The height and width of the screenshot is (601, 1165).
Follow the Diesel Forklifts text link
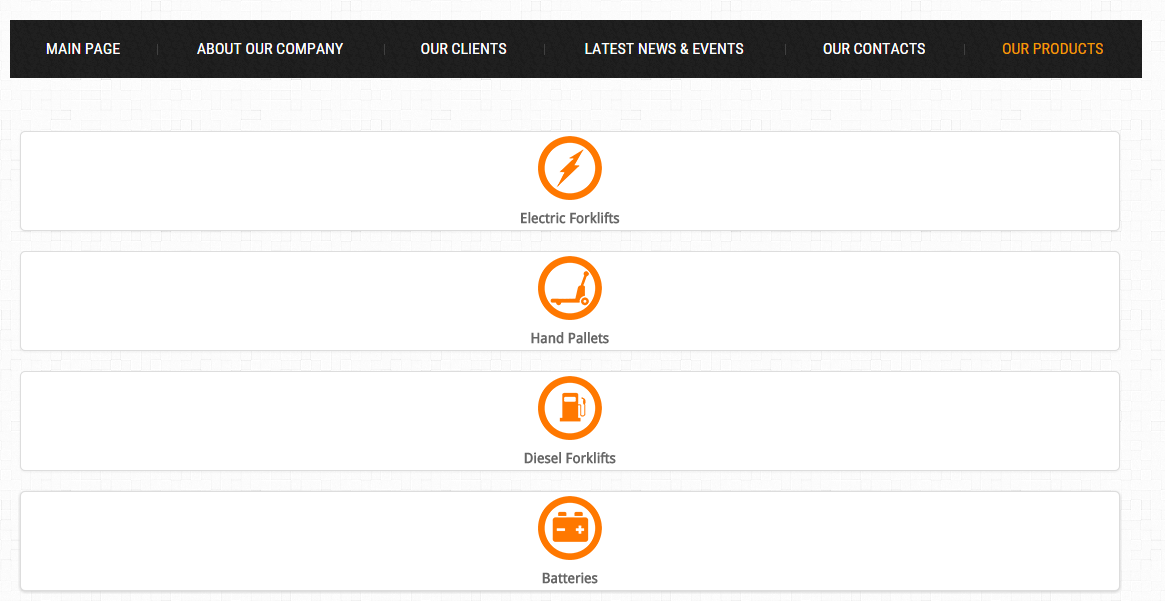click(570, 458)
